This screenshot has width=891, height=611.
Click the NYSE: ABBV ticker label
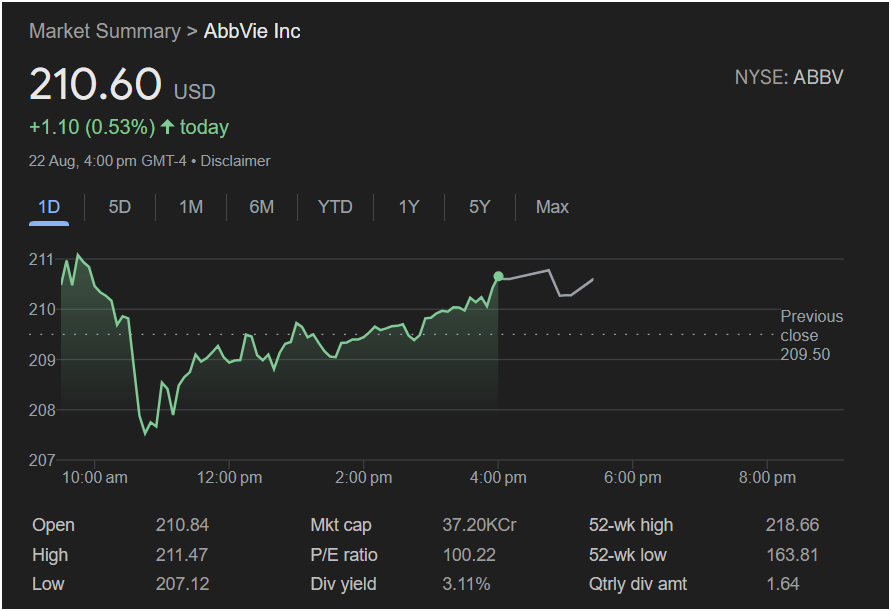(788, 77)
